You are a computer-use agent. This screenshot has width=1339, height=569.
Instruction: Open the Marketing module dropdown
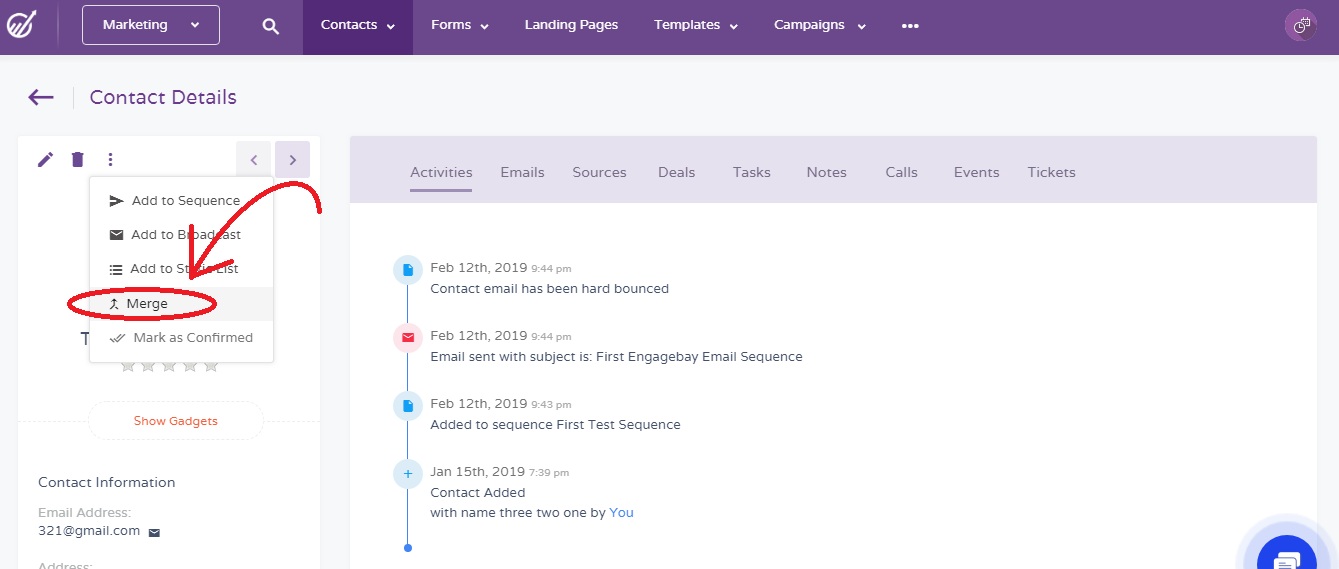151,25
